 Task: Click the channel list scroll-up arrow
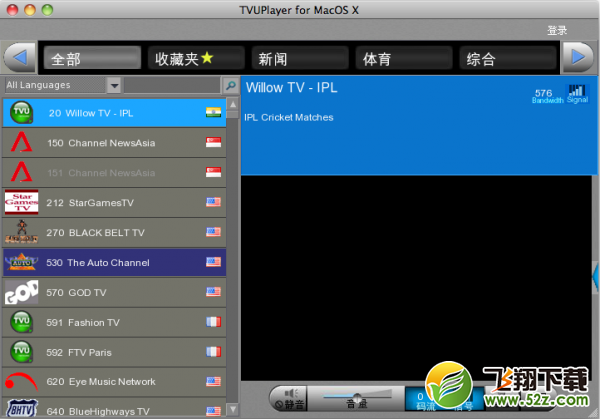(233, 104)
